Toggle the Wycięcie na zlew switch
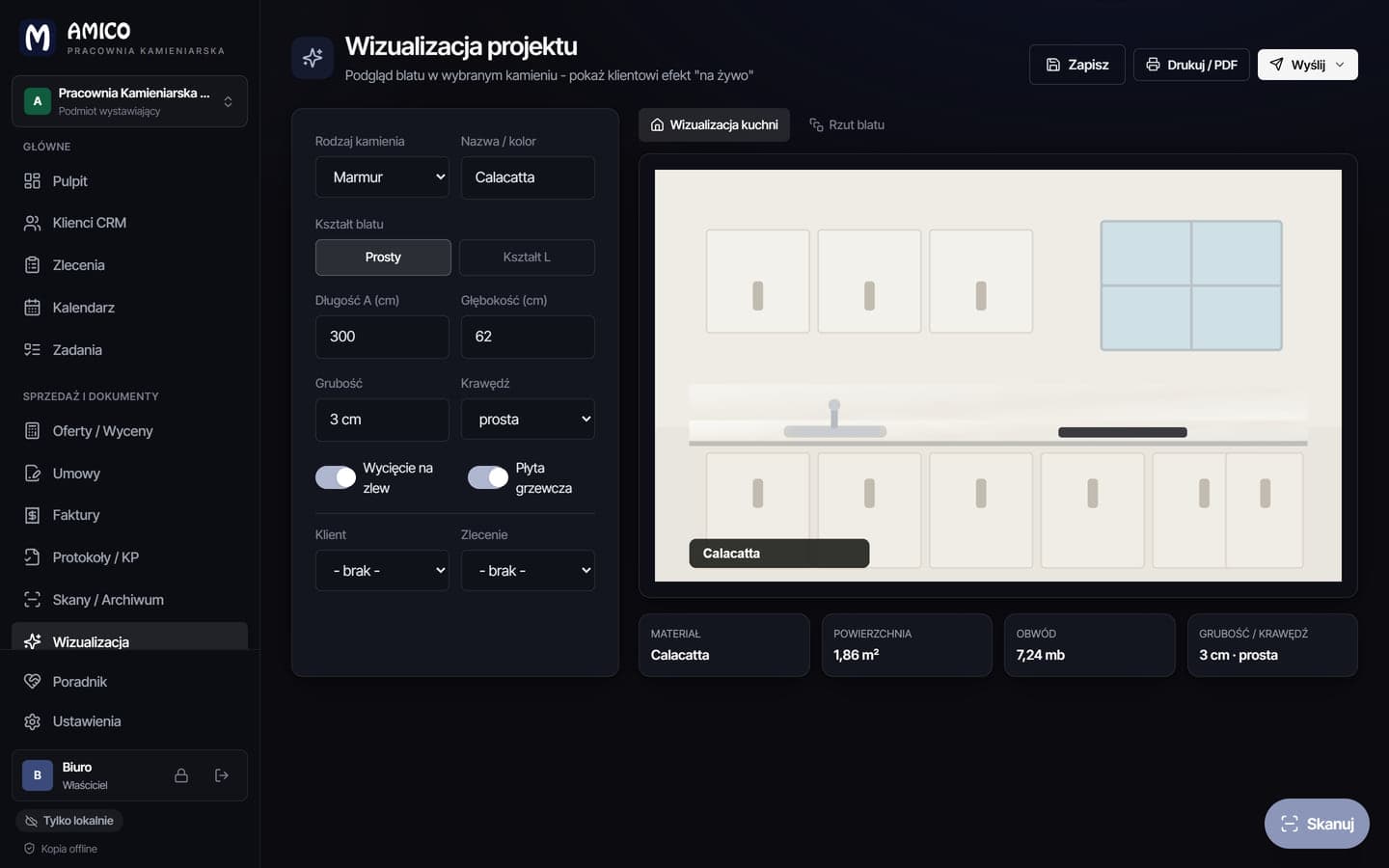Viewport: 1389px width, 868px height. click(336, 477)
